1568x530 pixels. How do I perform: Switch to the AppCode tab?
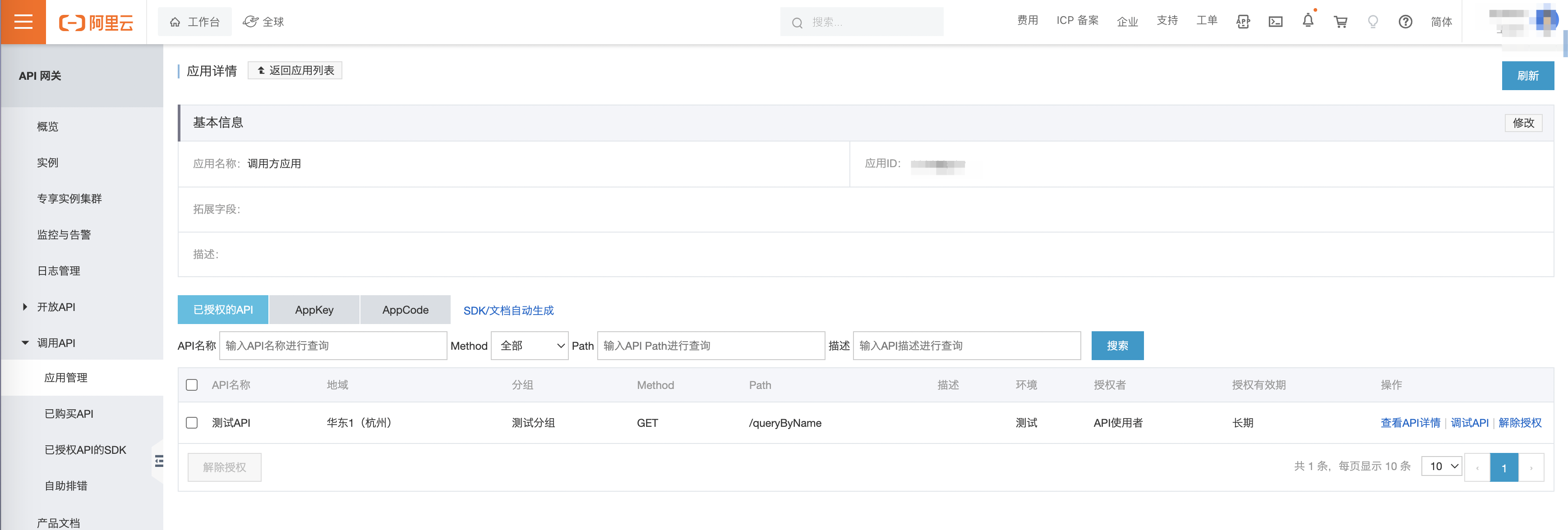[406, 310]
